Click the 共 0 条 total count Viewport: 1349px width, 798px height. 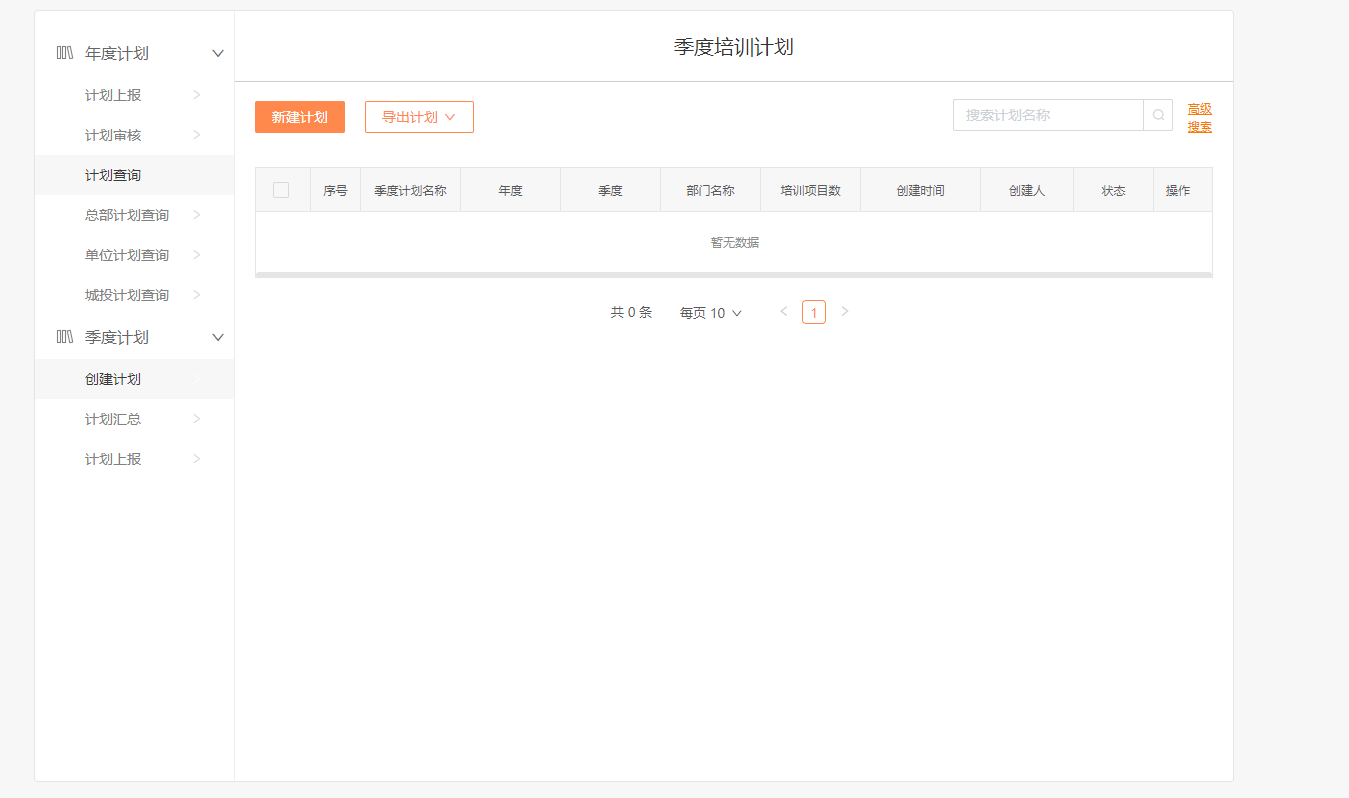pos(631,313)
